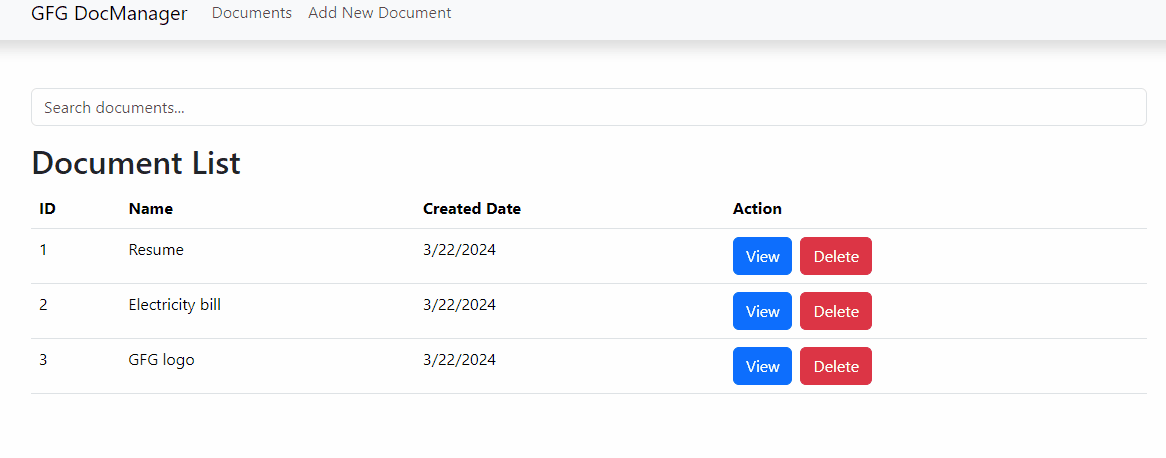
Task: View the Resume document
Action: pyautogui.click(x=762, y=257)
